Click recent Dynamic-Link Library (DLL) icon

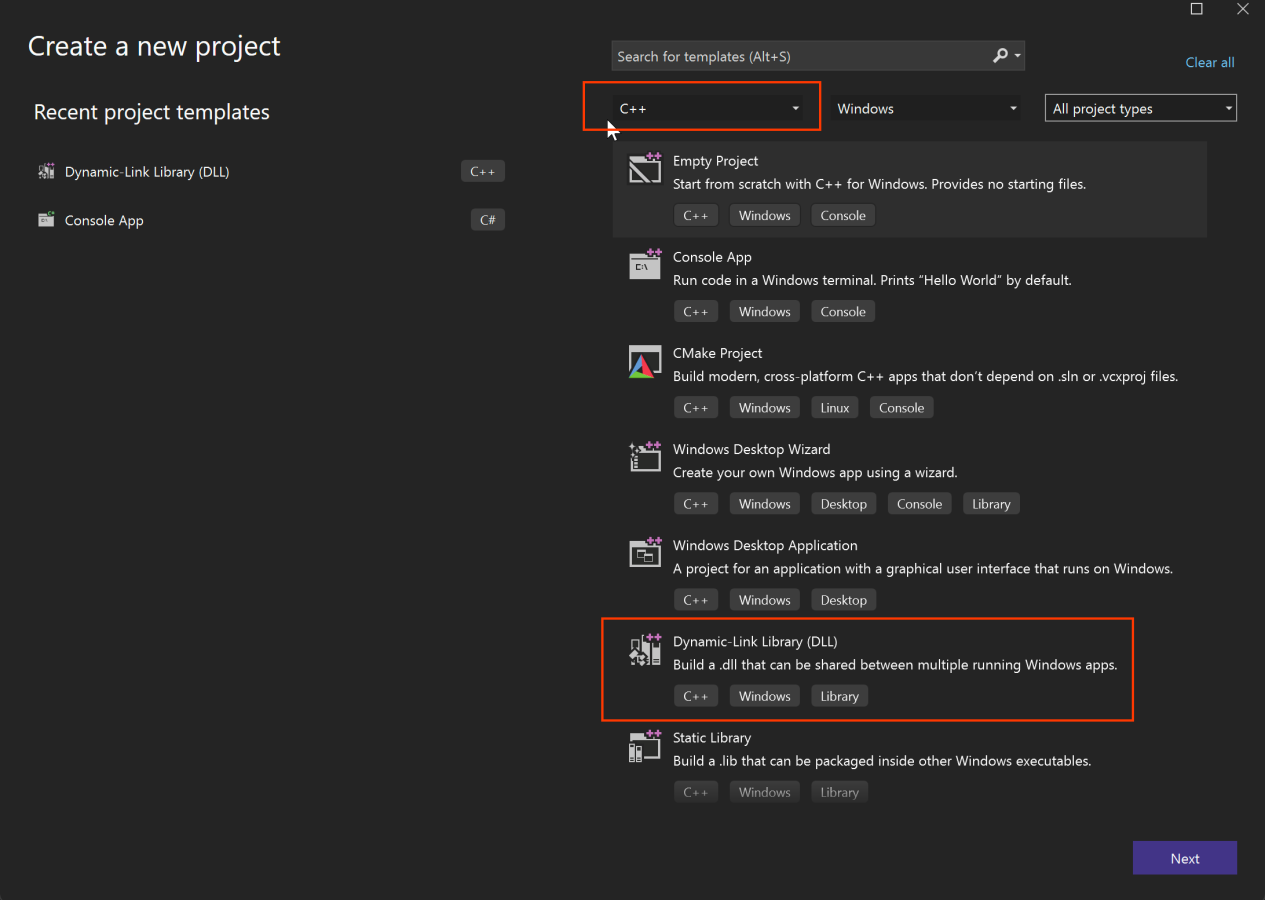(46, 172)
